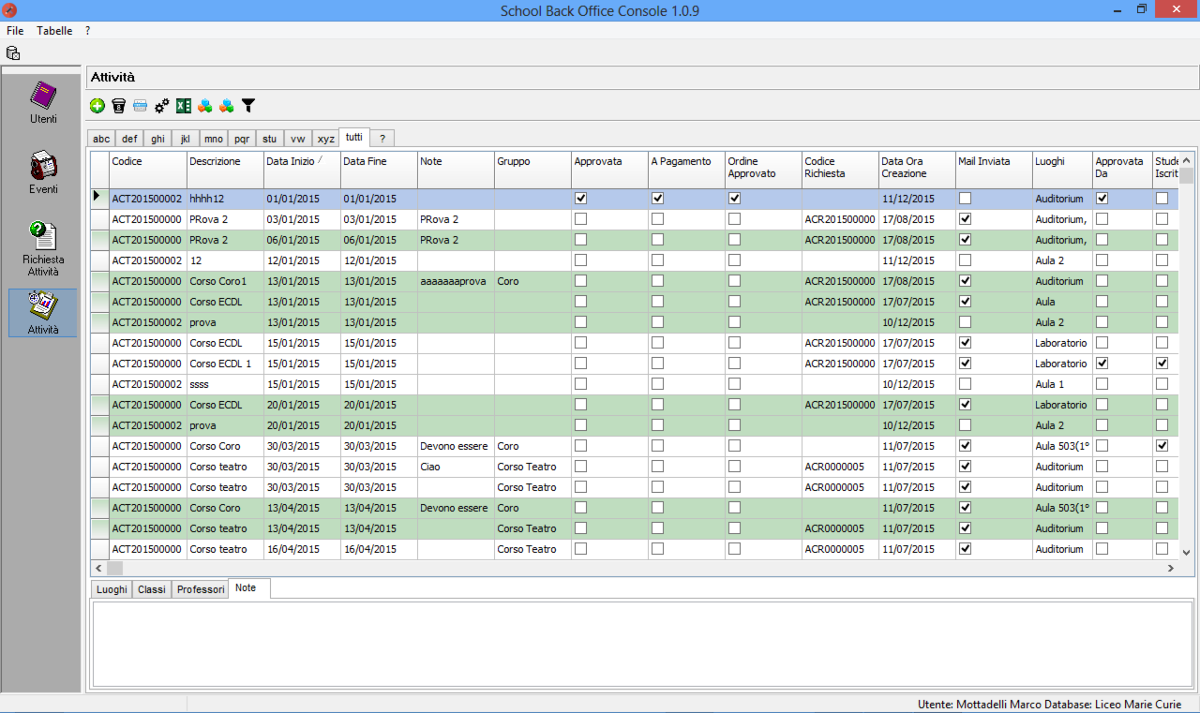Toggle Approvata Da for the hhhh12 row

[x=1102, y=198]
